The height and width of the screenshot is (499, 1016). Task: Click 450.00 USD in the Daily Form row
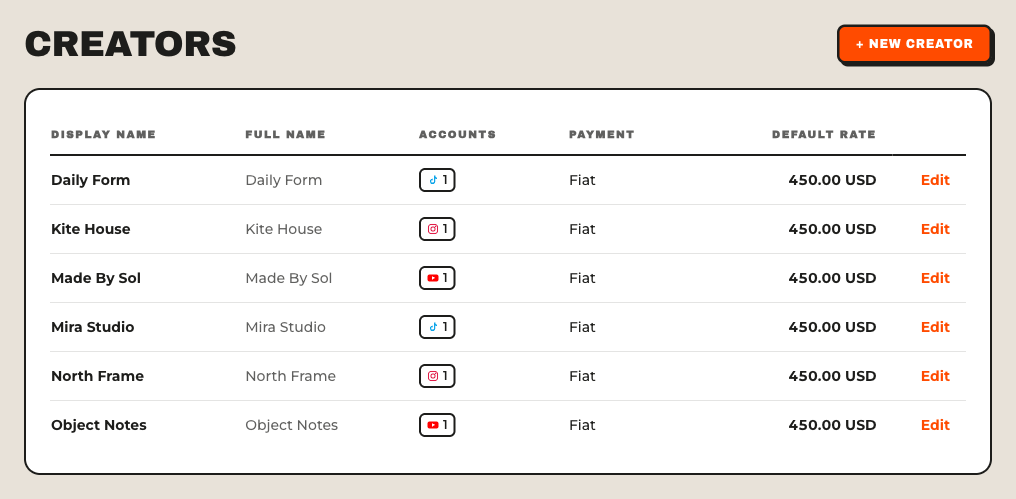coord(832,180)
